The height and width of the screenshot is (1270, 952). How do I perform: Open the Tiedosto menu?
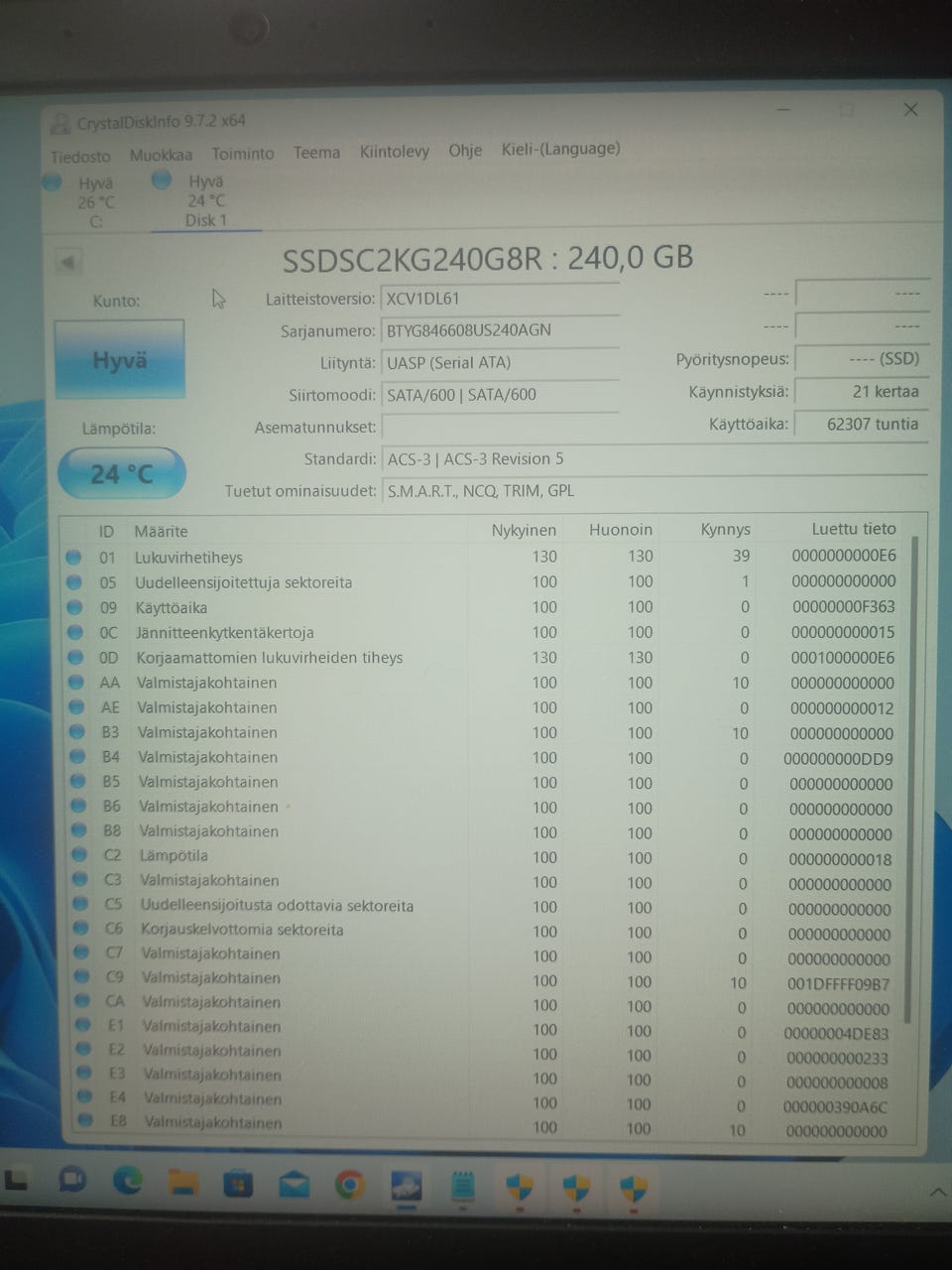point(80,157)
